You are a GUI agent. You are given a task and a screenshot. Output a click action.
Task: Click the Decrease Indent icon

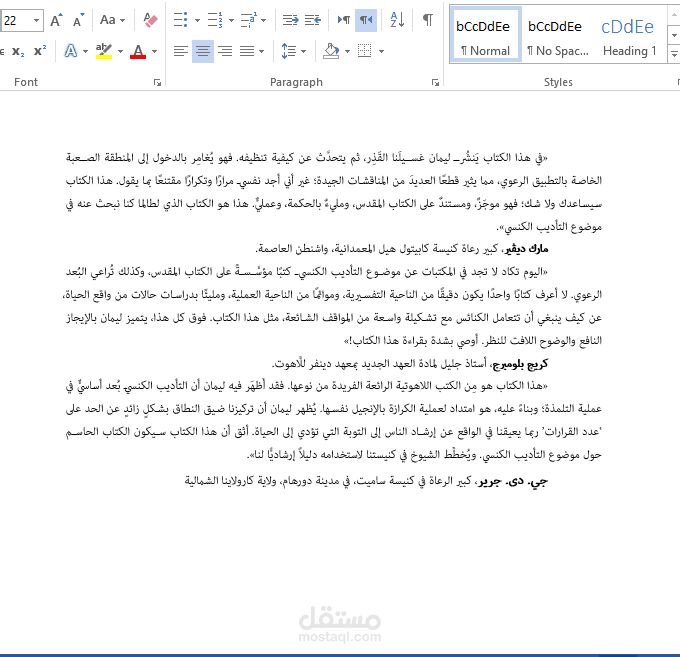tap(291, 20)
